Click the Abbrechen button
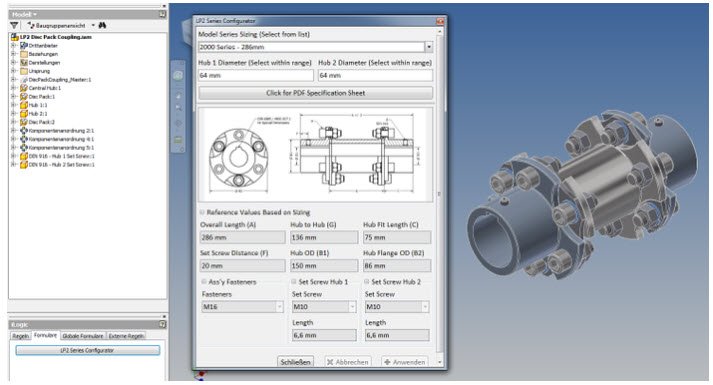This screenshot has height=385, width=713. [x=348, y=362]
